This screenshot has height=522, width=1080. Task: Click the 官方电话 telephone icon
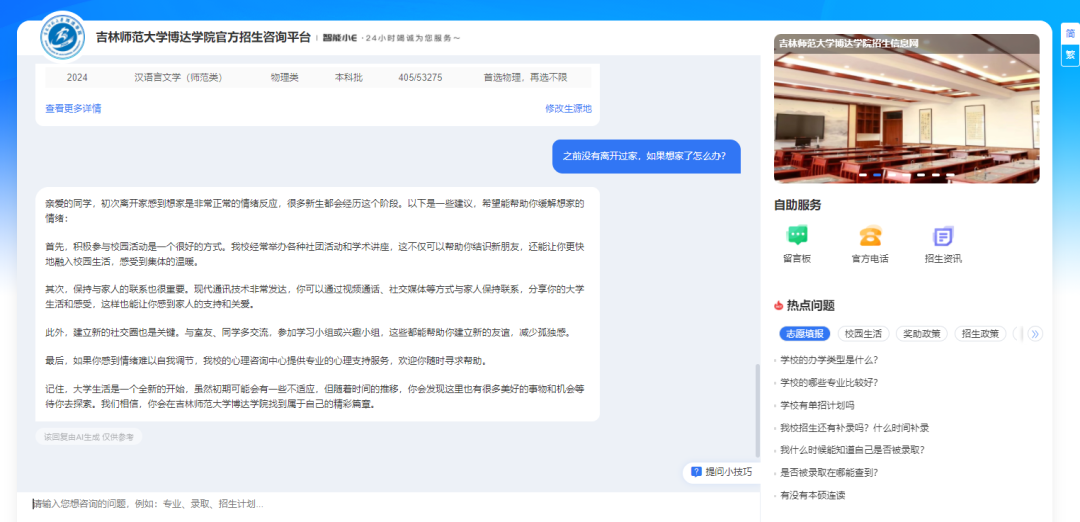(869, 237)
